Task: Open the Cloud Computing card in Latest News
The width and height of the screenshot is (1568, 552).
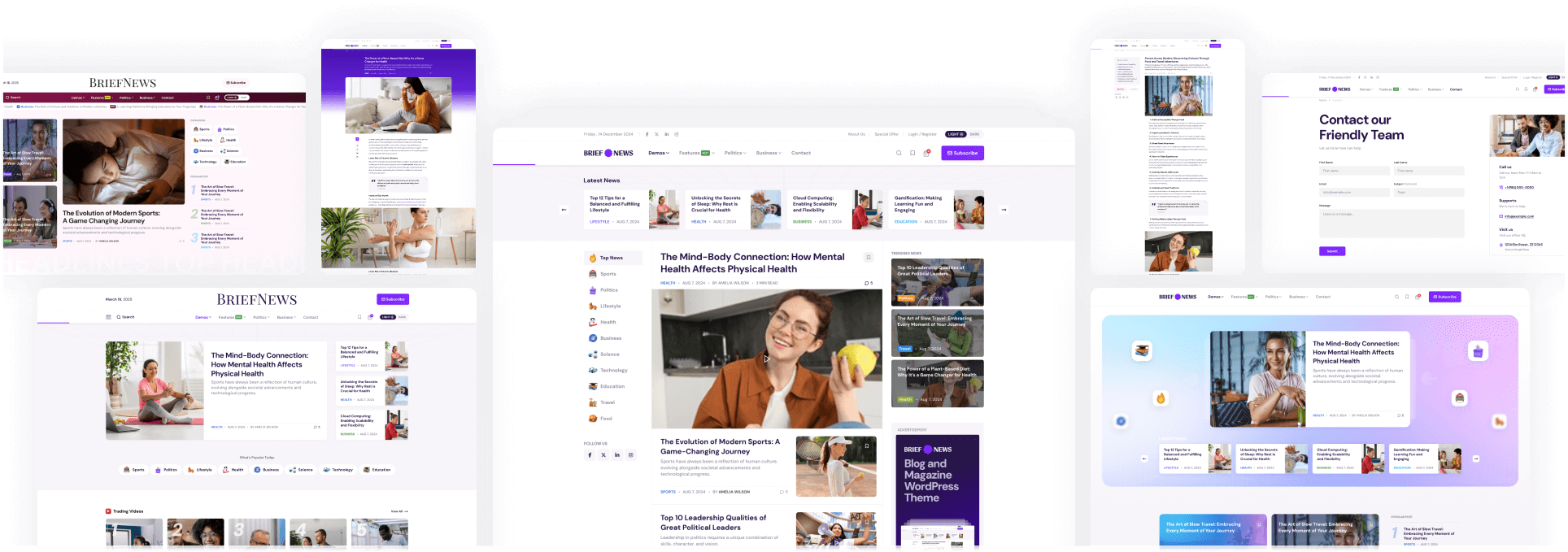Action: (x=815, y=204)
